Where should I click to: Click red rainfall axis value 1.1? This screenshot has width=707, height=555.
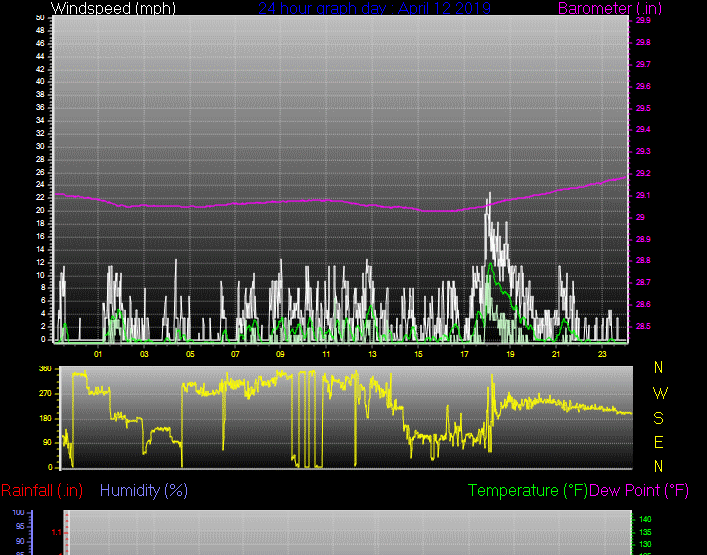click(56, 532)
